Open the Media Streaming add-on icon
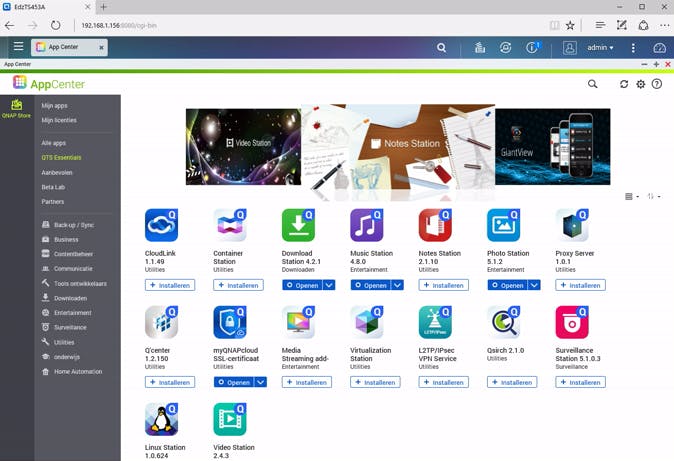Image resolution: width=674 pixels, height=461 pixels. (298, 322)
